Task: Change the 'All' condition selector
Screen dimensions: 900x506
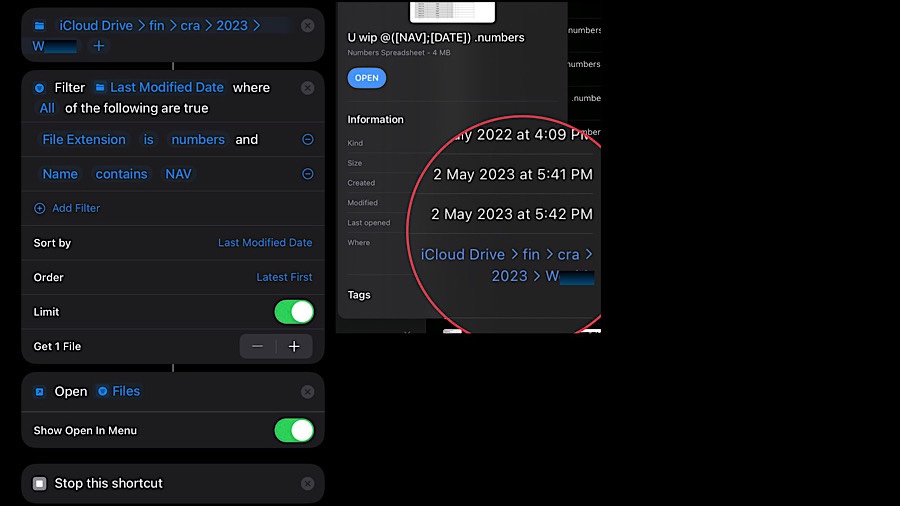Action: pyautogui.click(x=47, y=108)
